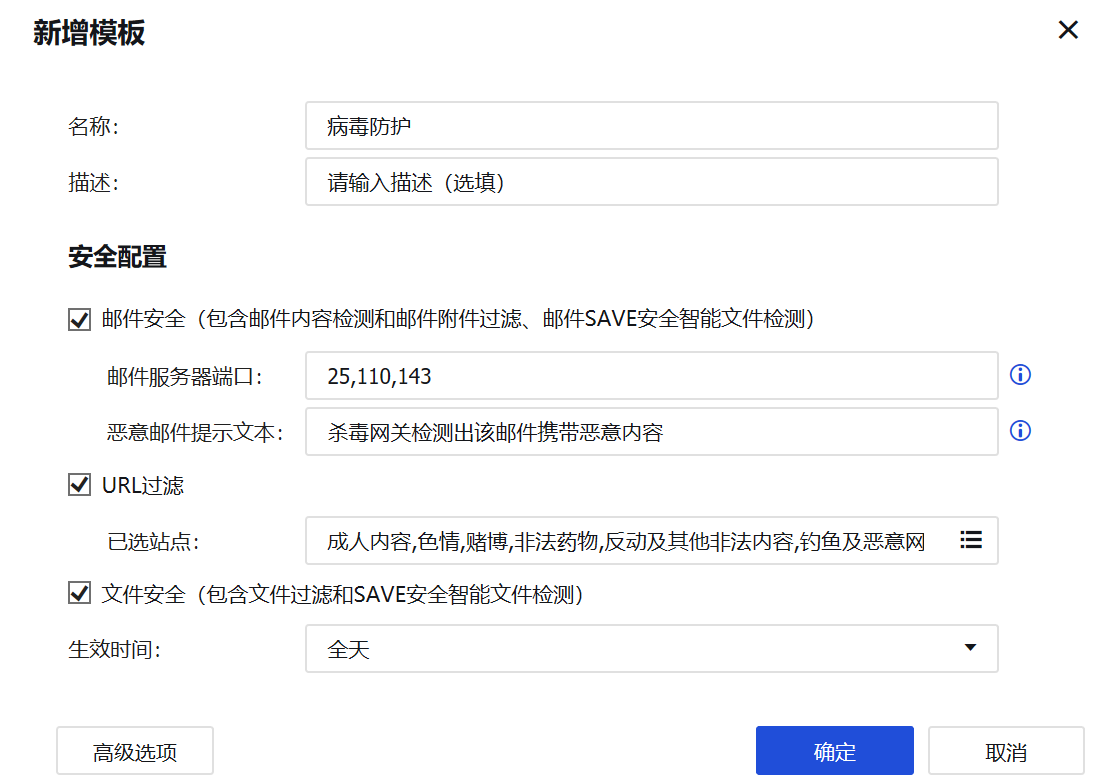
Task: Uncheck the URL过滤 checkbox
Action: [x=80, y=485]
